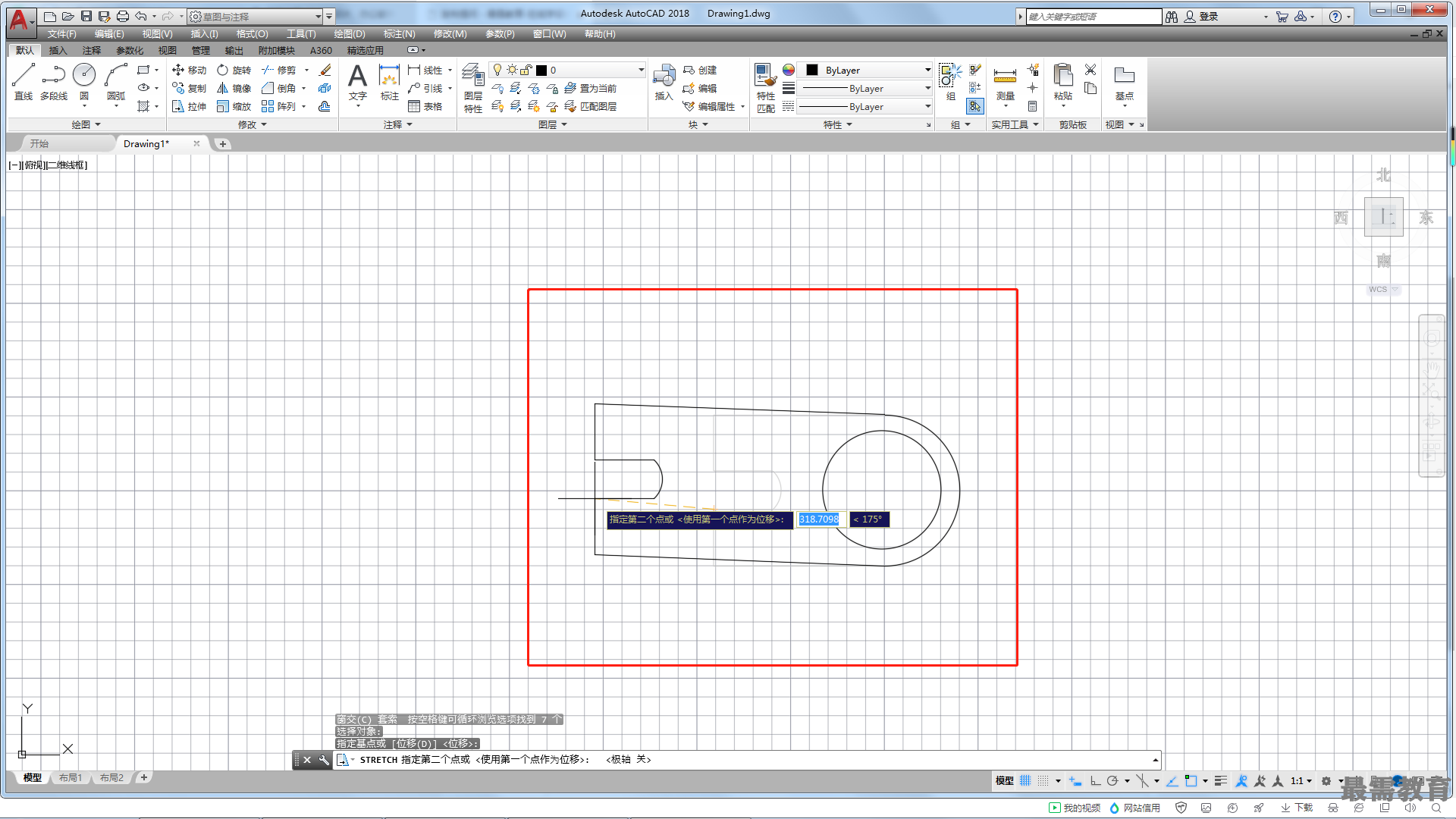The width and height of the screenshot is (1456, 819).
Task: Toggle object snap in status bar
Action: (1191, 780)
